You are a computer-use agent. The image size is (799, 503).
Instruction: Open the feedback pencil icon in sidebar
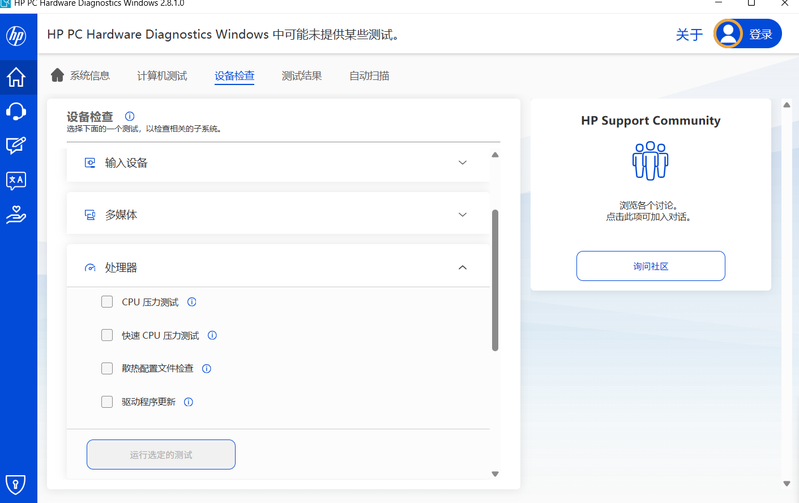tap(16, 146)
